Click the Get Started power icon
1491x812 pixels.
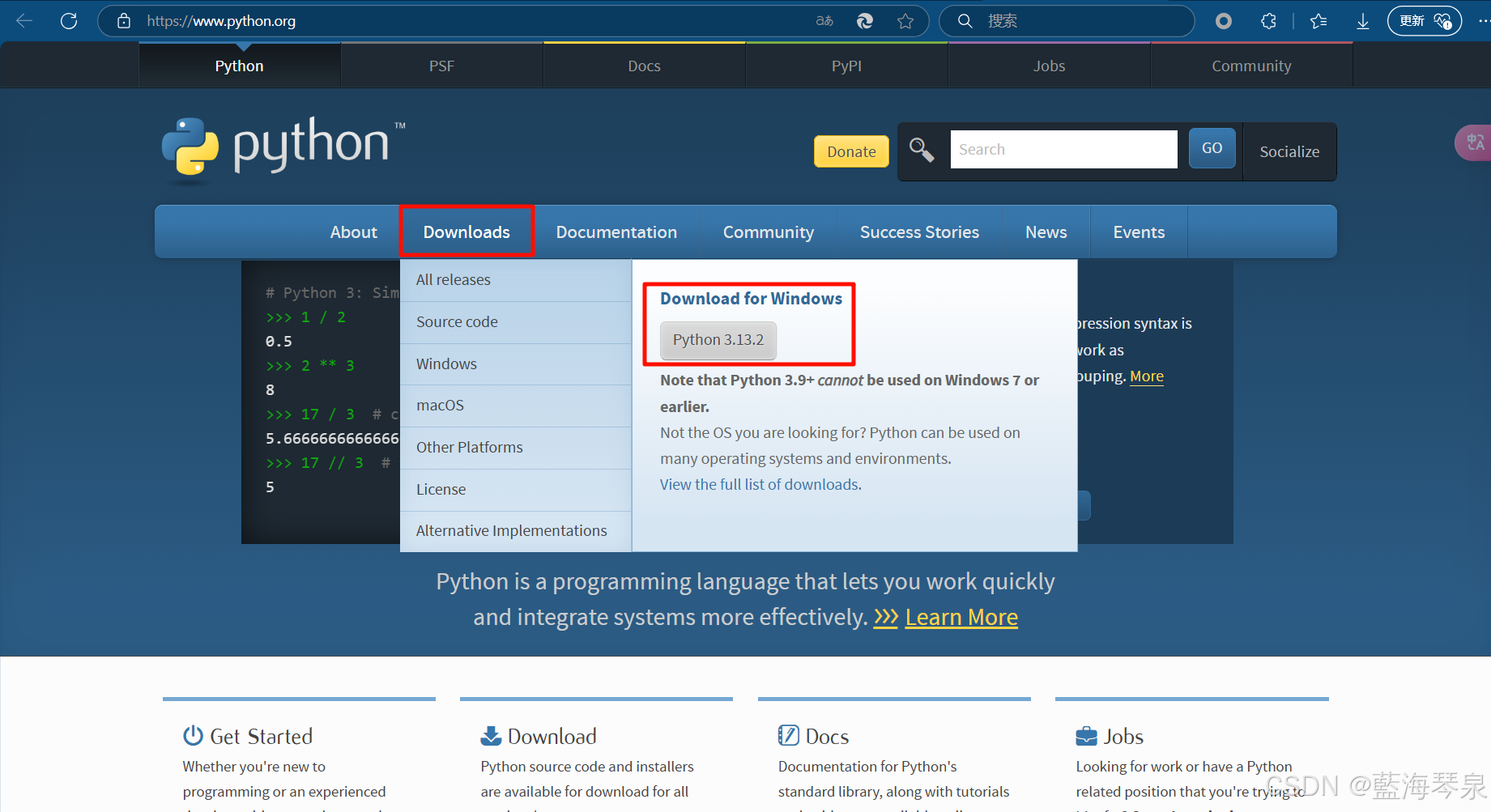(193, 735)
